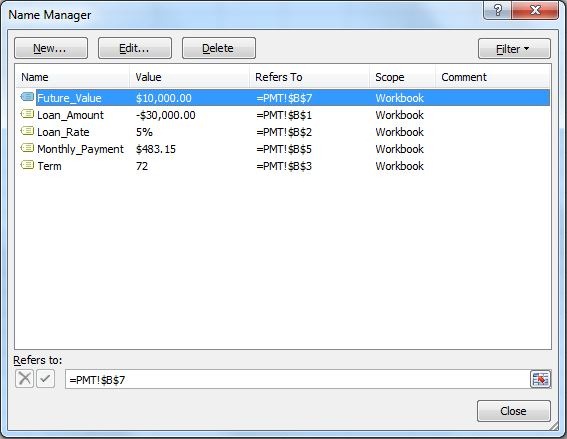Click the Workbook scope in the Monthly_Payment row
The width and height of the screenshot is (567, 439).
click(x=400, y=149)
